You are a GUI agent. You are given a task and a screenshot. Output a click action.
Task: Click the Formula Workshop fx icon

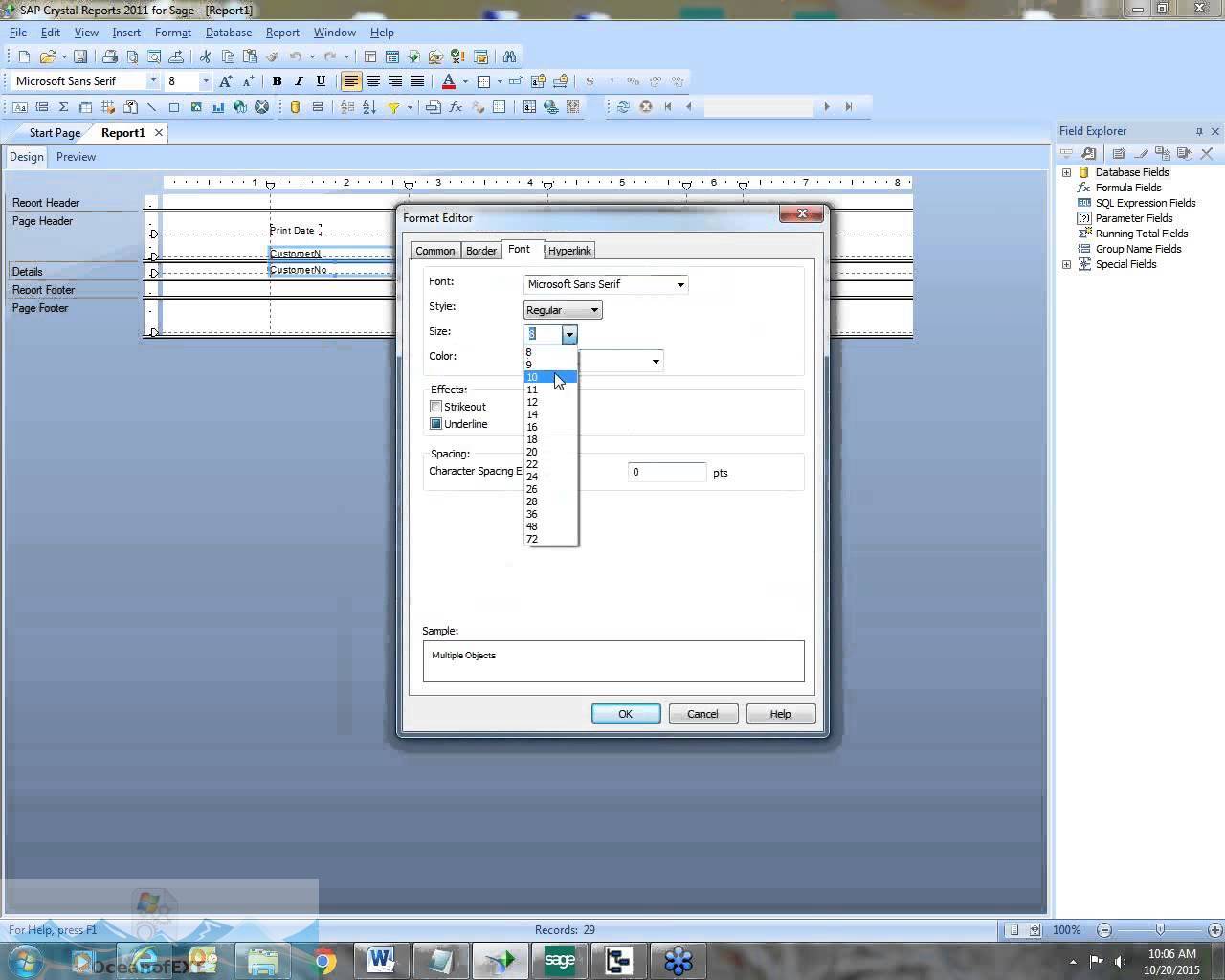pyautogui.click(x=456, y=107)
